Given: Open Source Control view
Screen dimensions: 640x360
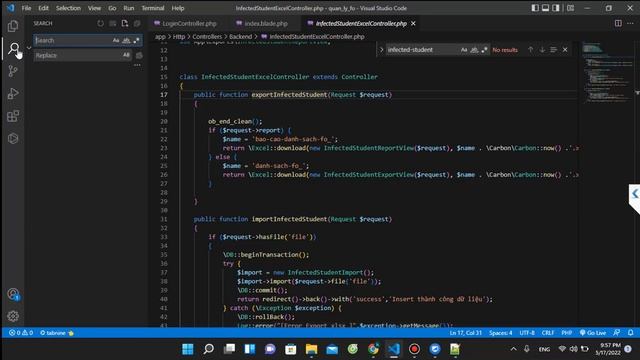Looking at the screenshot, I should tap(13, 71).
